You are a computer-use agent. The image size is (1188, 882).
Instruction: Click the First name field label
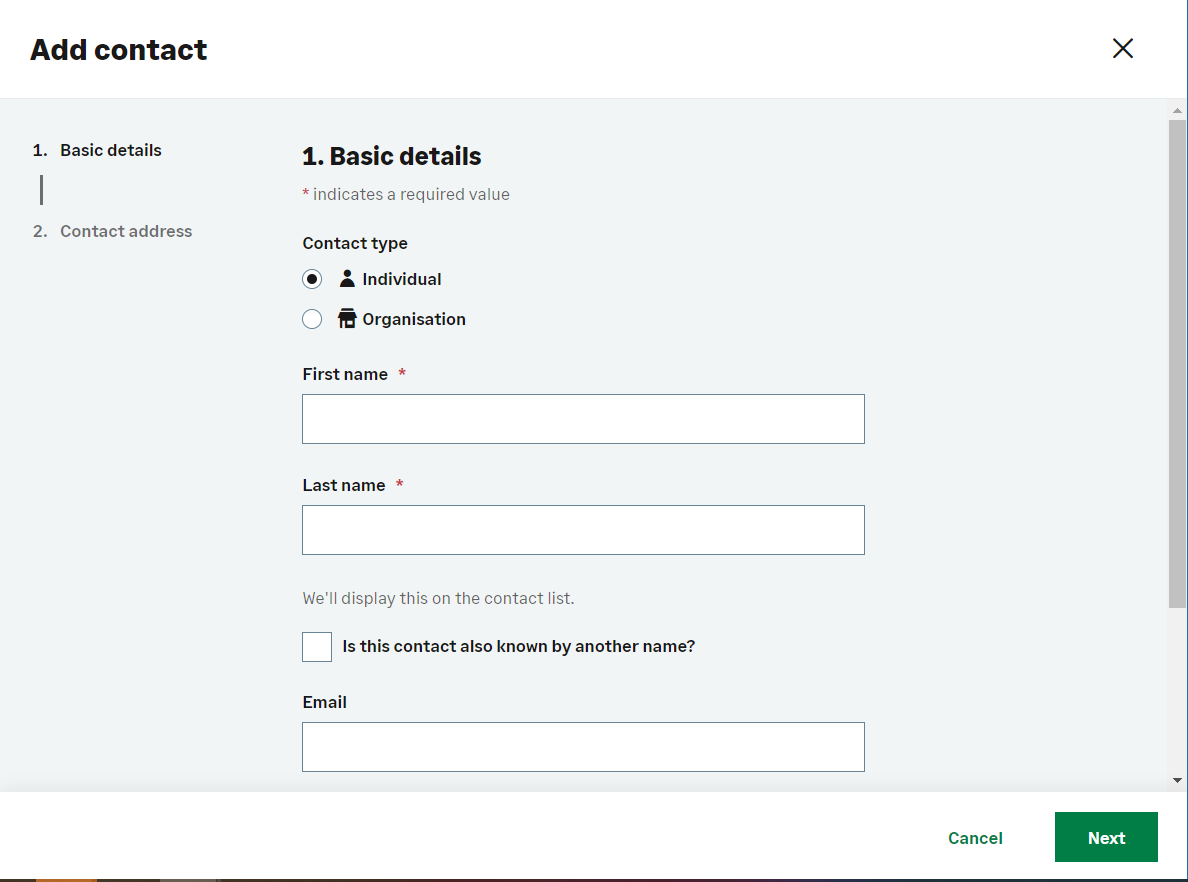pos(345,374)
